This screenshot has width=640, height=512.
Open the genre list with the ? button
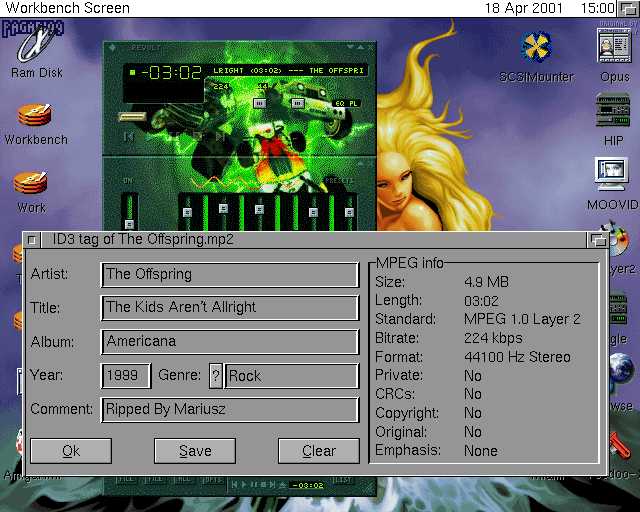pyautogui.click(x=216, y=376)
